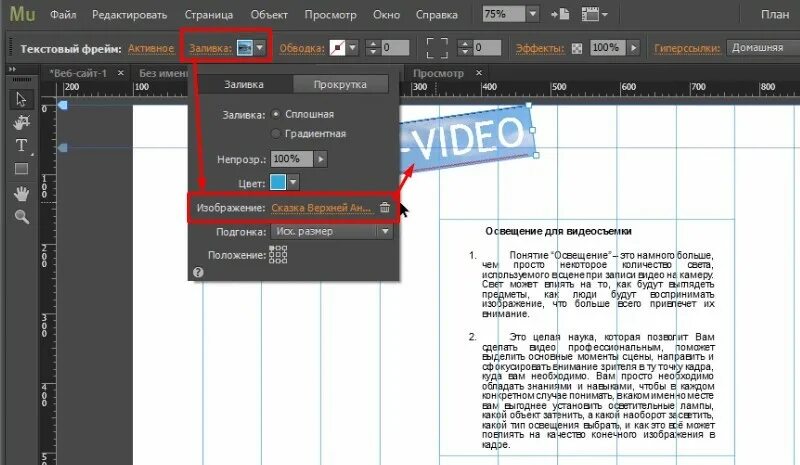Open the Справка menu
The image size is (800, 465).
coord(436,15)
